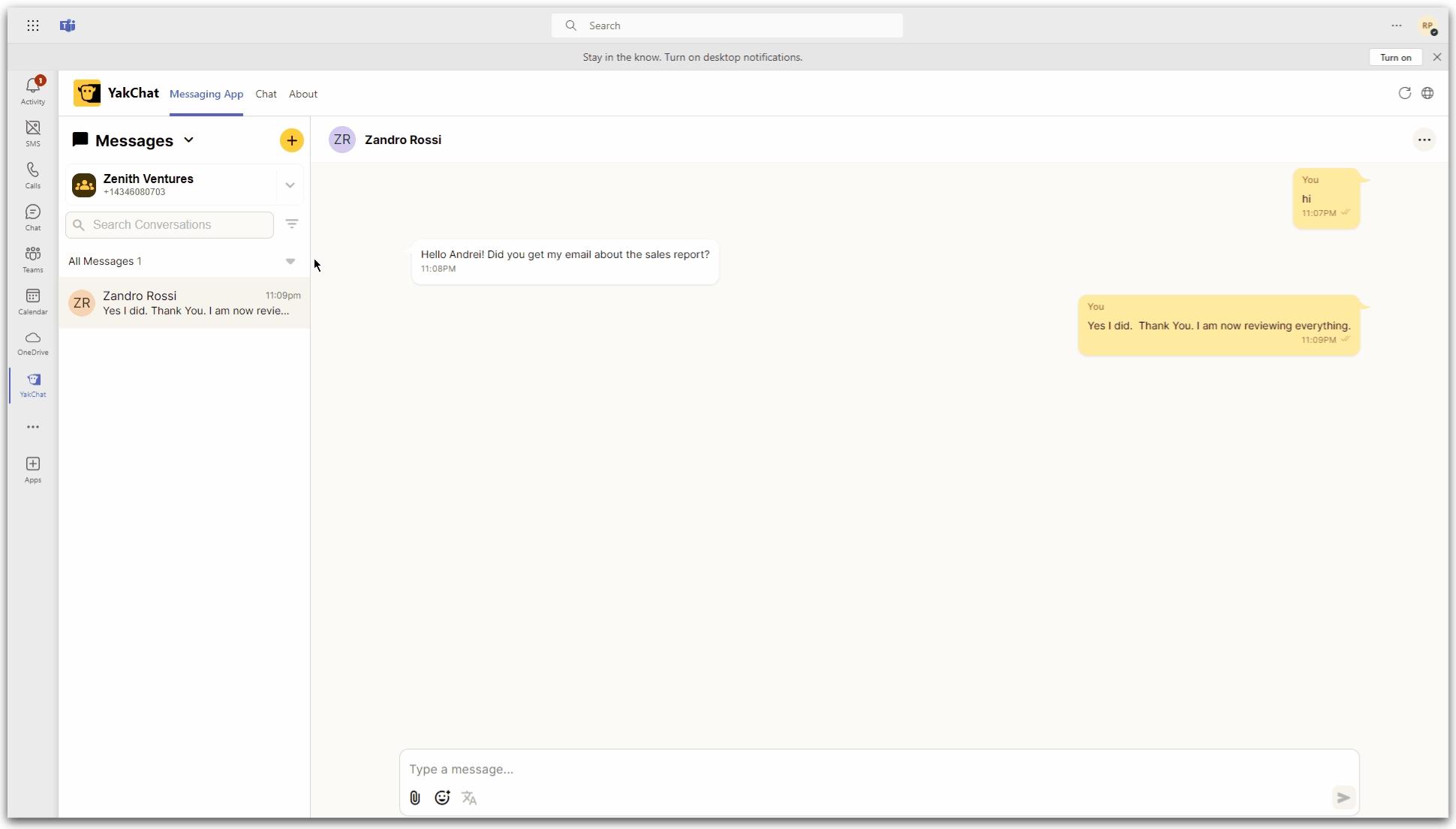This screenshot has height=829, width=1456.
Task: Click the top Teams Search bar
Action: pos(726,26)
